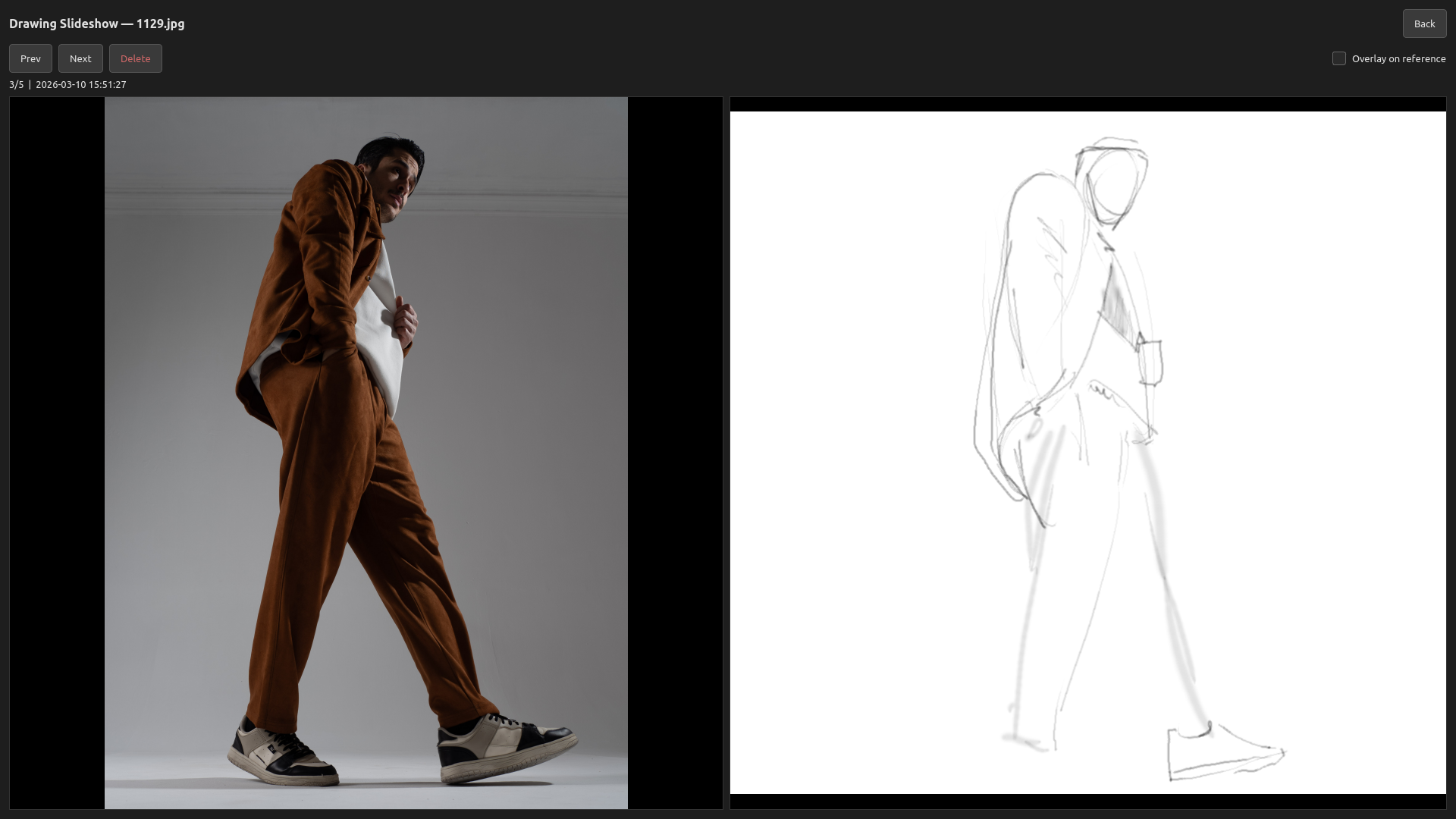Screen dimensions: 1456x819
Task: Click the 3/5 slide counter text
Action: (x=17, y=84)
